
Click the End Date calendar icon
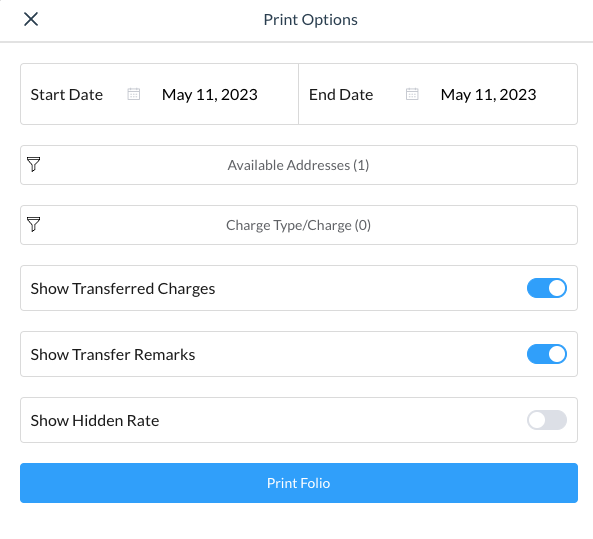click(x=412, y=94)
